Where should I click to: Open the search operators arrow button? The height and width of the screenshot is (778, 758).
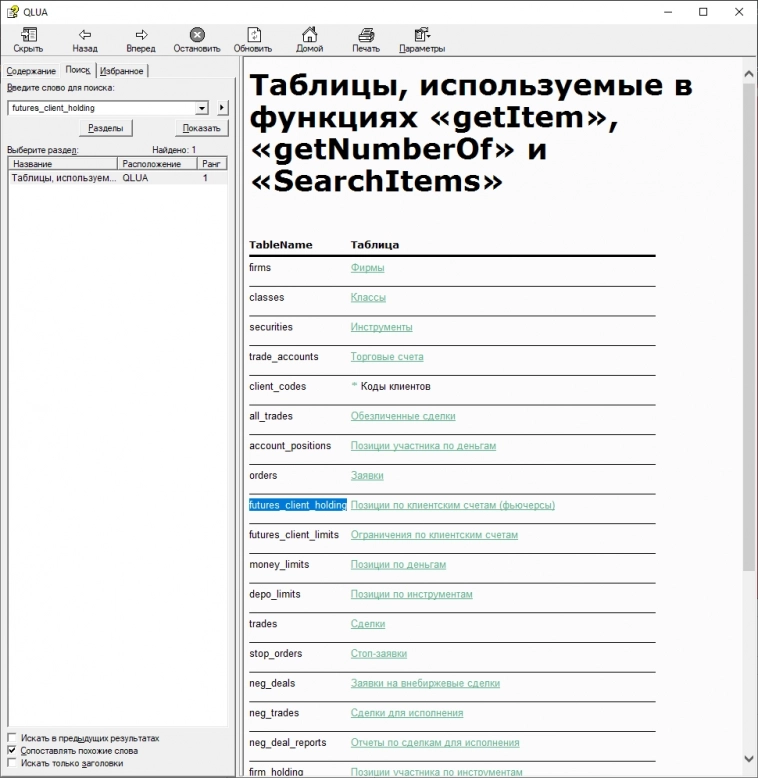pyautogui.click(x=222, y=108)
